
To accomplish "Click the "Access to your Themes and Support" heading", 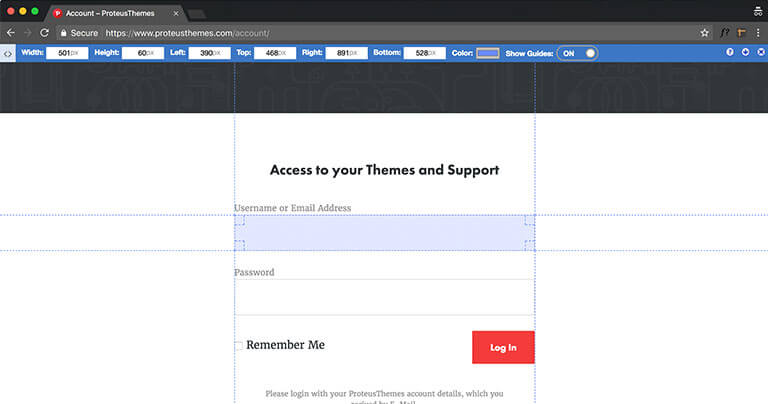I will (384, 170).
